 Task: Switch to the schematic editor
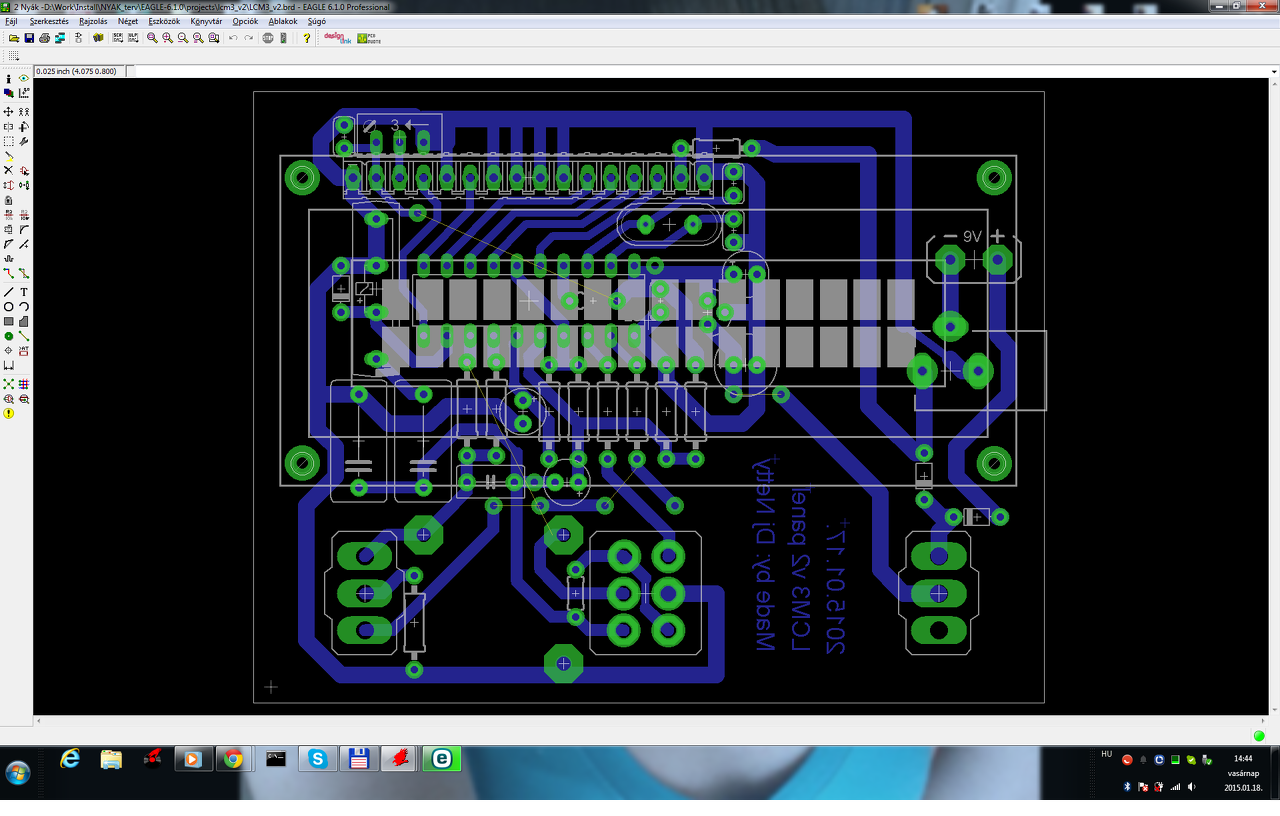[x=79, y=38]
